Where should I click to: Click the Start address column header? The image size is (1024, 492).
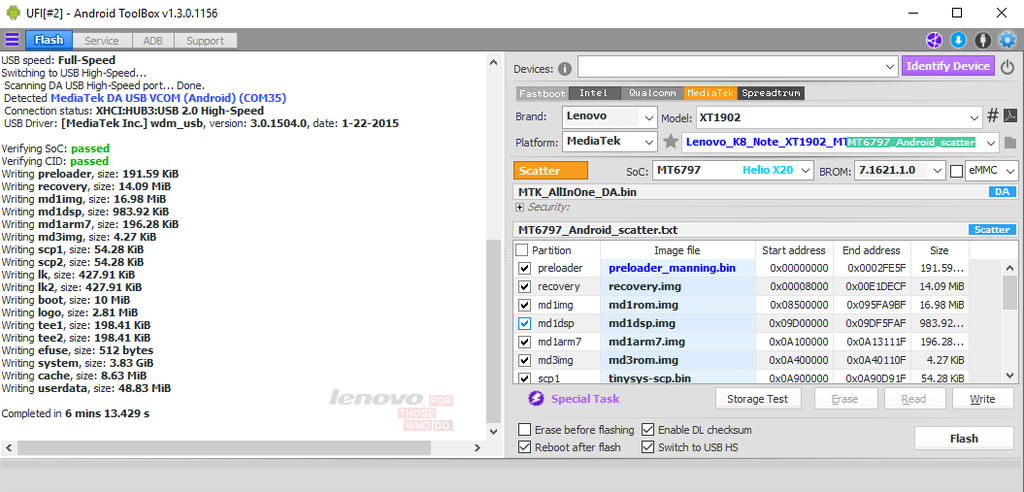(x=793, y=250)
